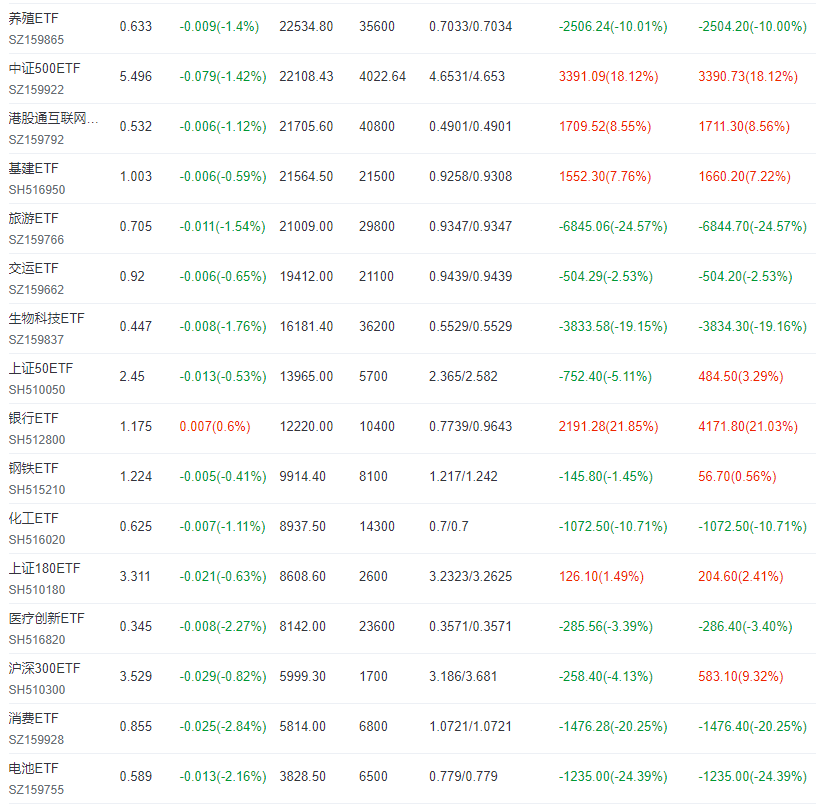
Task: Open the 上证50ETF fund name
Action: [x=41, y=368]
